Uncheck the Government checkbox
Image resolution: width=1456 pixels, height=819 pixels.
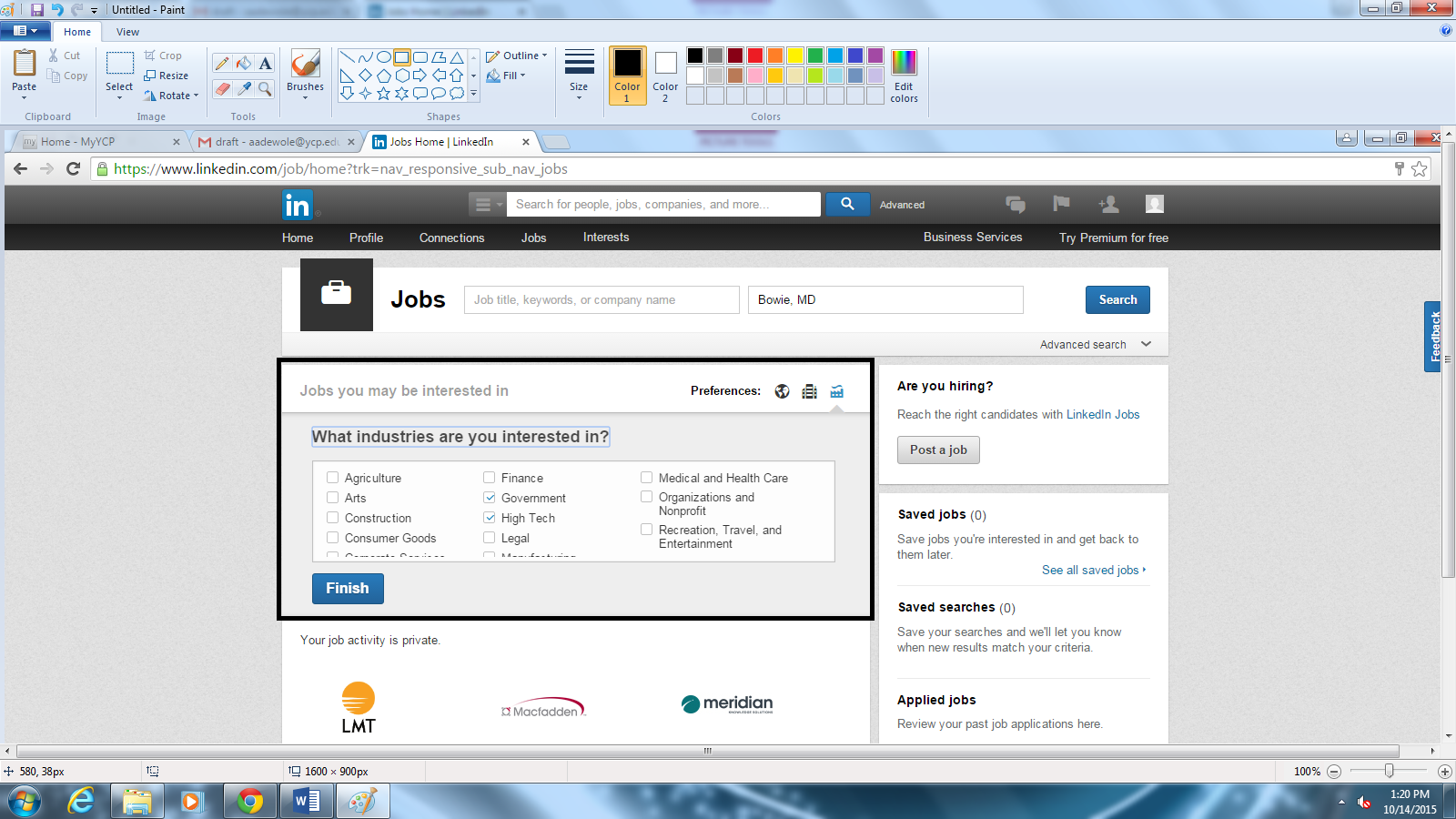pyautogui.click(x=489, y=498)
